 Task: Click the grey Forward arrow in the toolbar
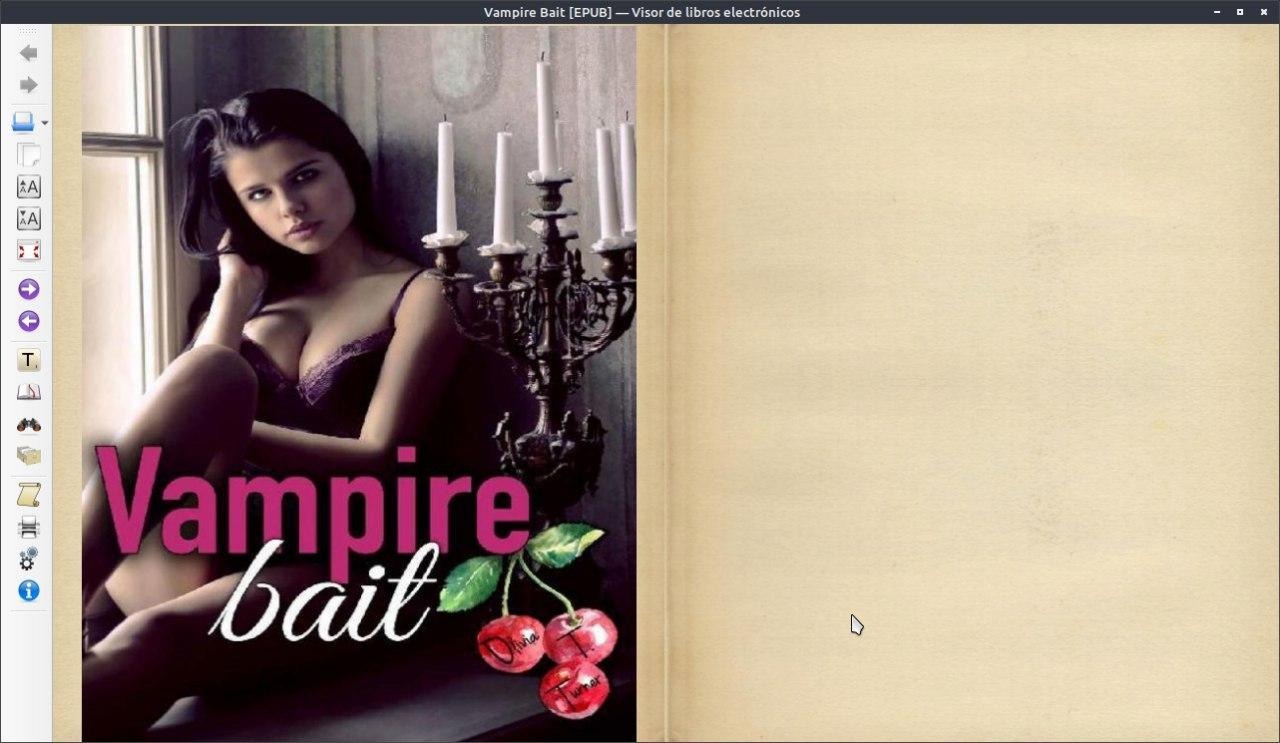click(28, 85)
